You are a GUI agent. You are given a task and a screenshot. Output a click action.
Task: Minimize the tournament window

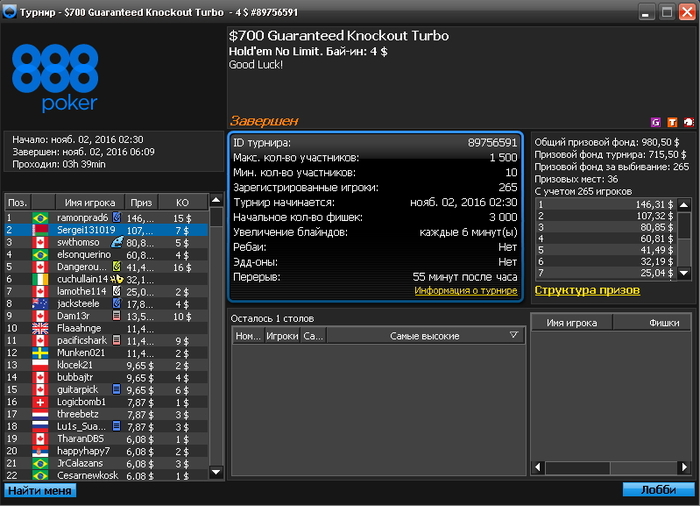(645, 12)
